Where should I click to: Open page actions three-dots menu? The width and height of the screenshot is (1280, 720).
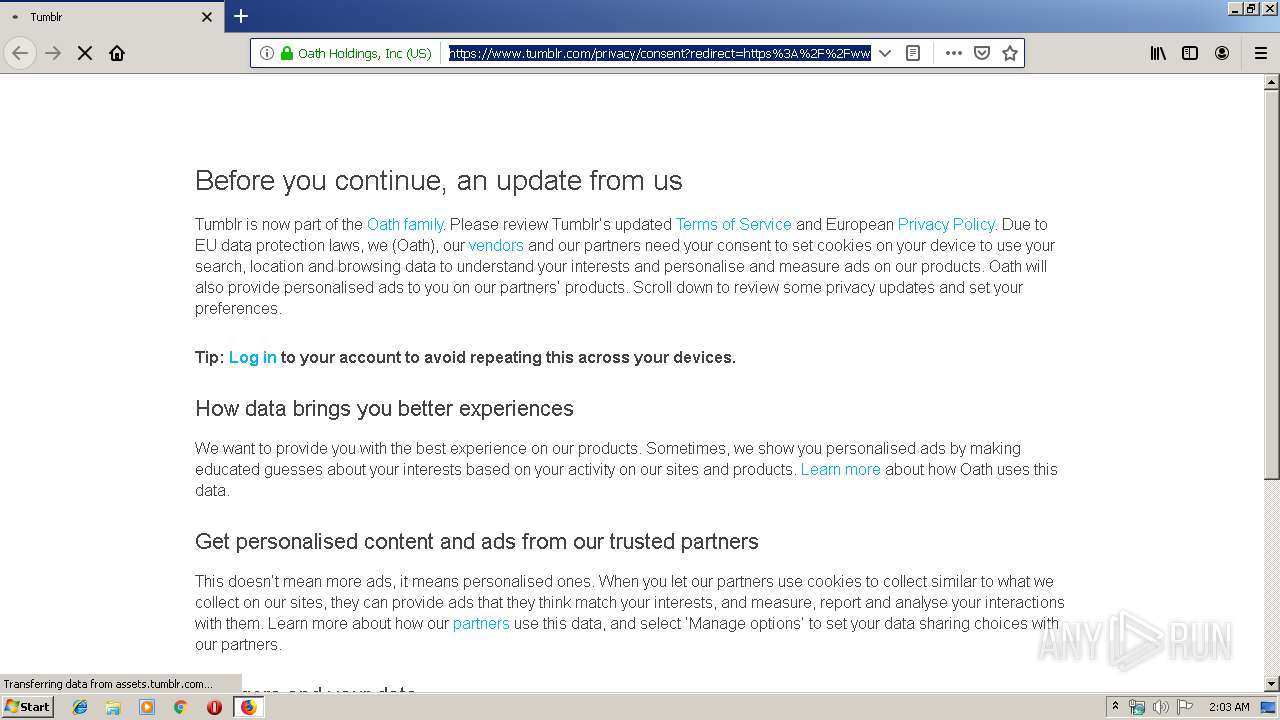[954, 53]
